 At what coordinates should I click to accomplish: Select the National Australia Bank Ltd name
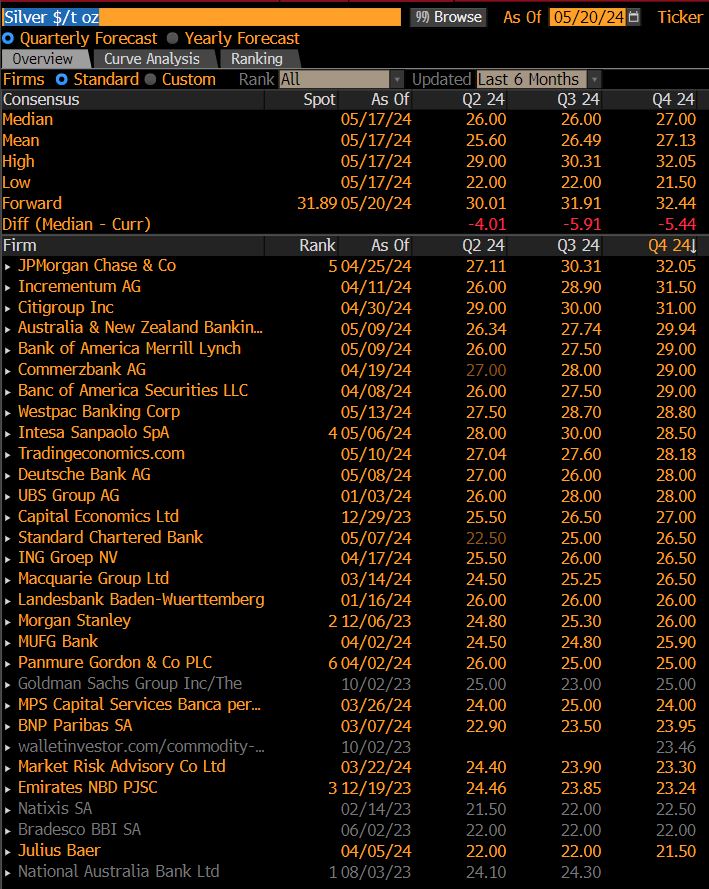pos(118,871)
